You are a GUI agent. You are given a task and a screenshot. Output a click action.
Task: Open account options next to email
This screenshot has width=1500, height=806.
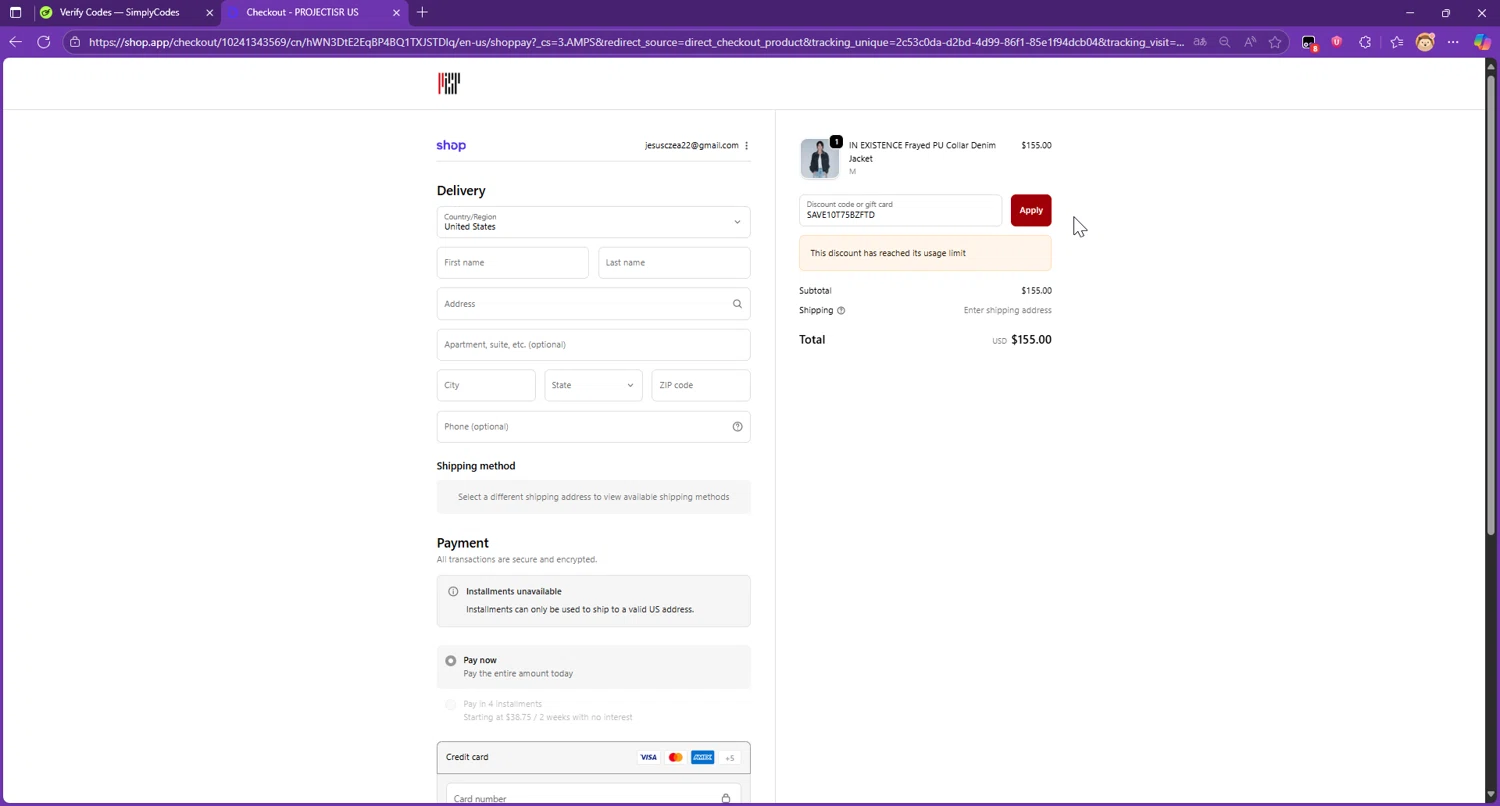coord(746,146)
